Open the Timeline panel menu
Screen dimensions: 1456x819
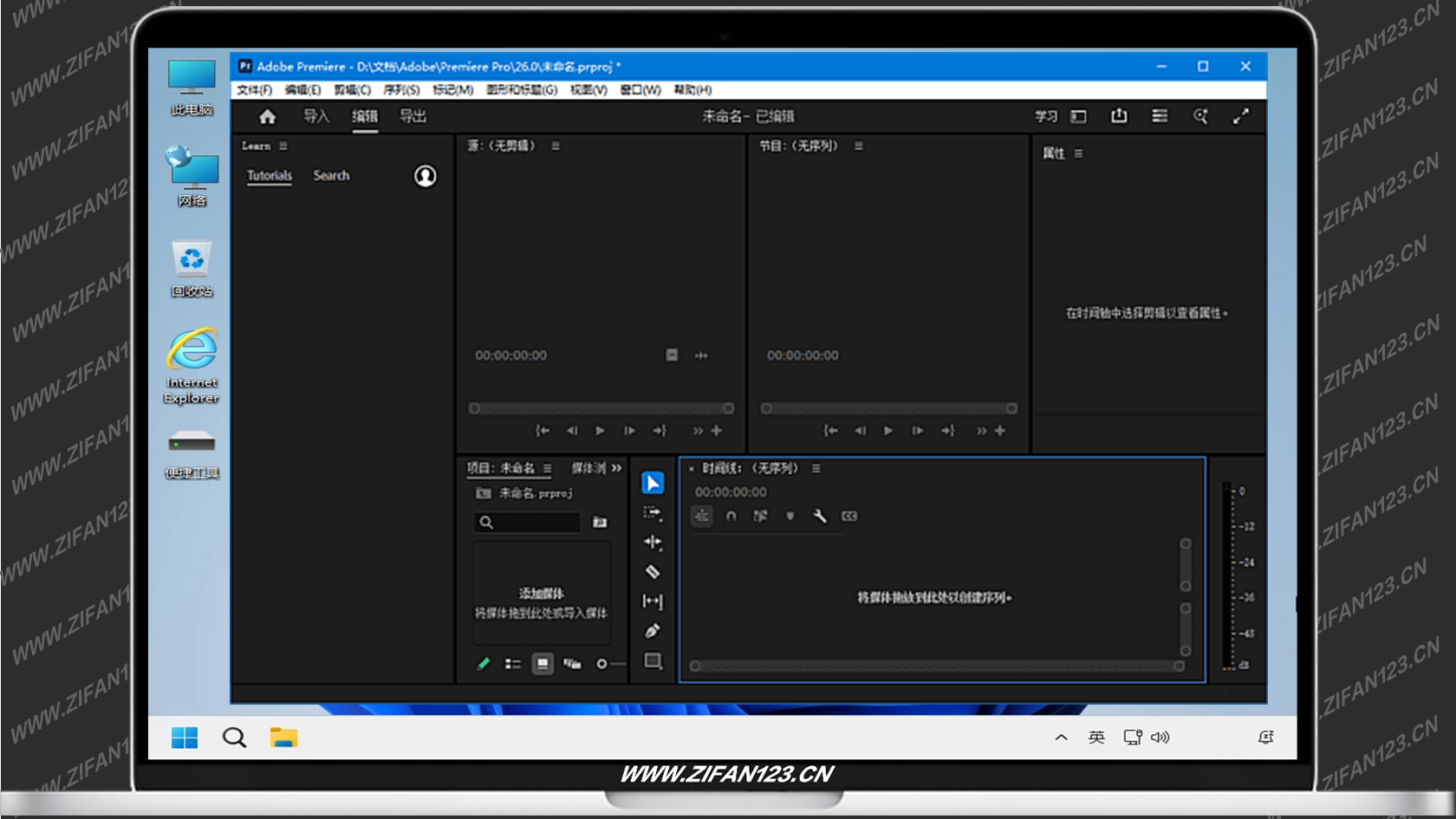816,468
